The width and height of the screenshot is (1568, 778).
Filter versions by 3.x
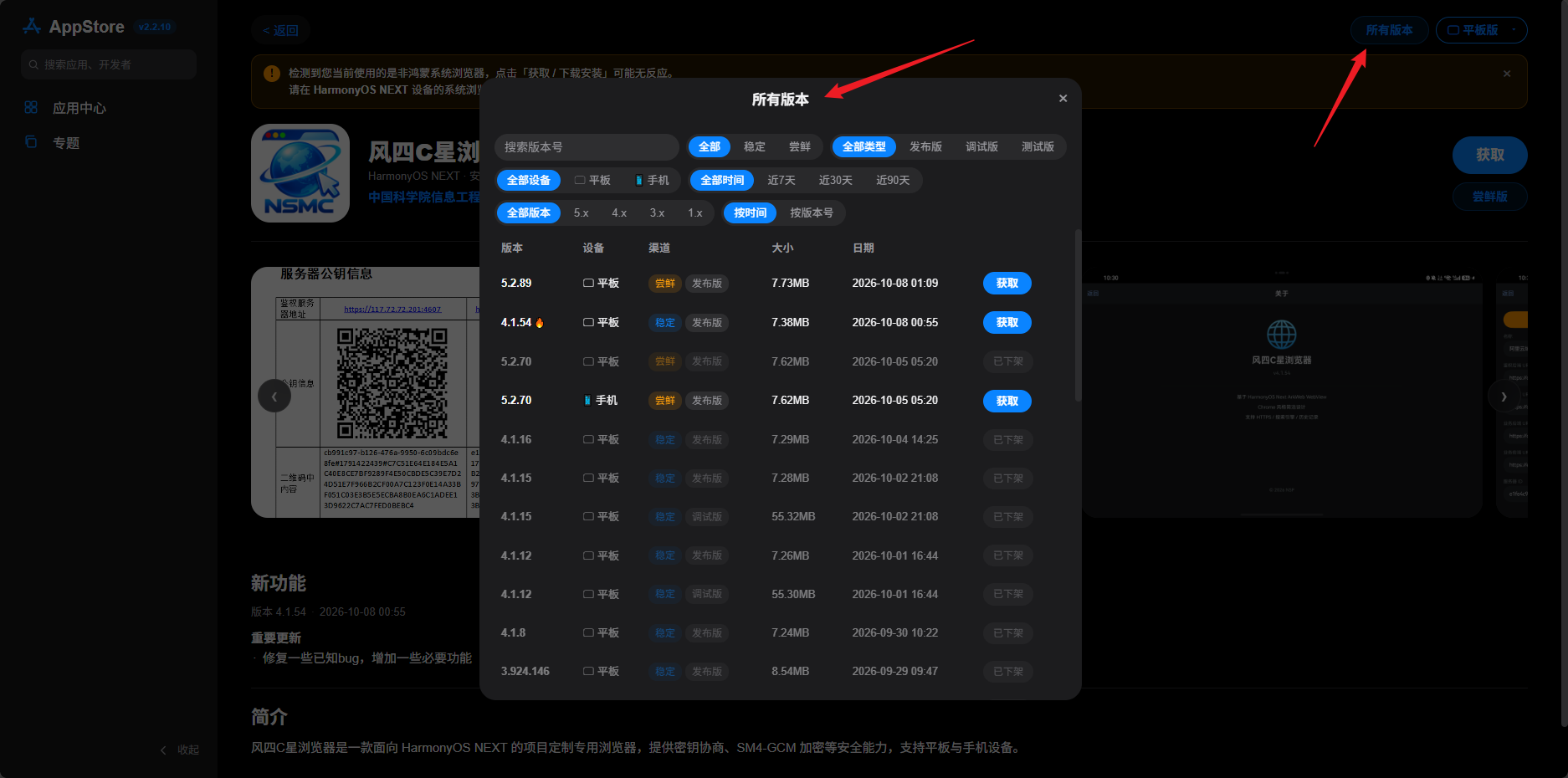[657, 212]
